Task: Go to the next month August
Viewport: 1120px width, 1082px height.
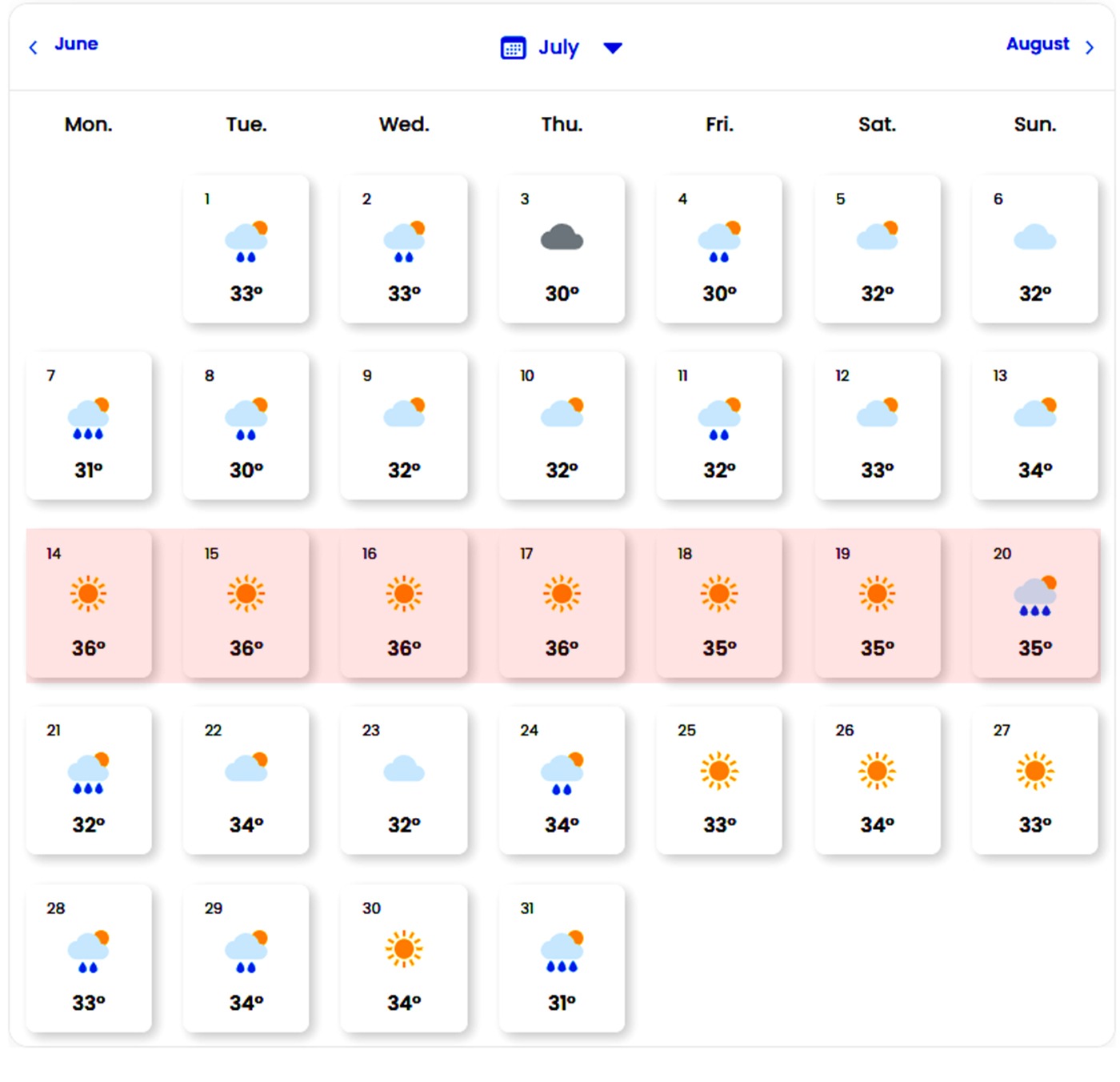Action: [1037, 44]
